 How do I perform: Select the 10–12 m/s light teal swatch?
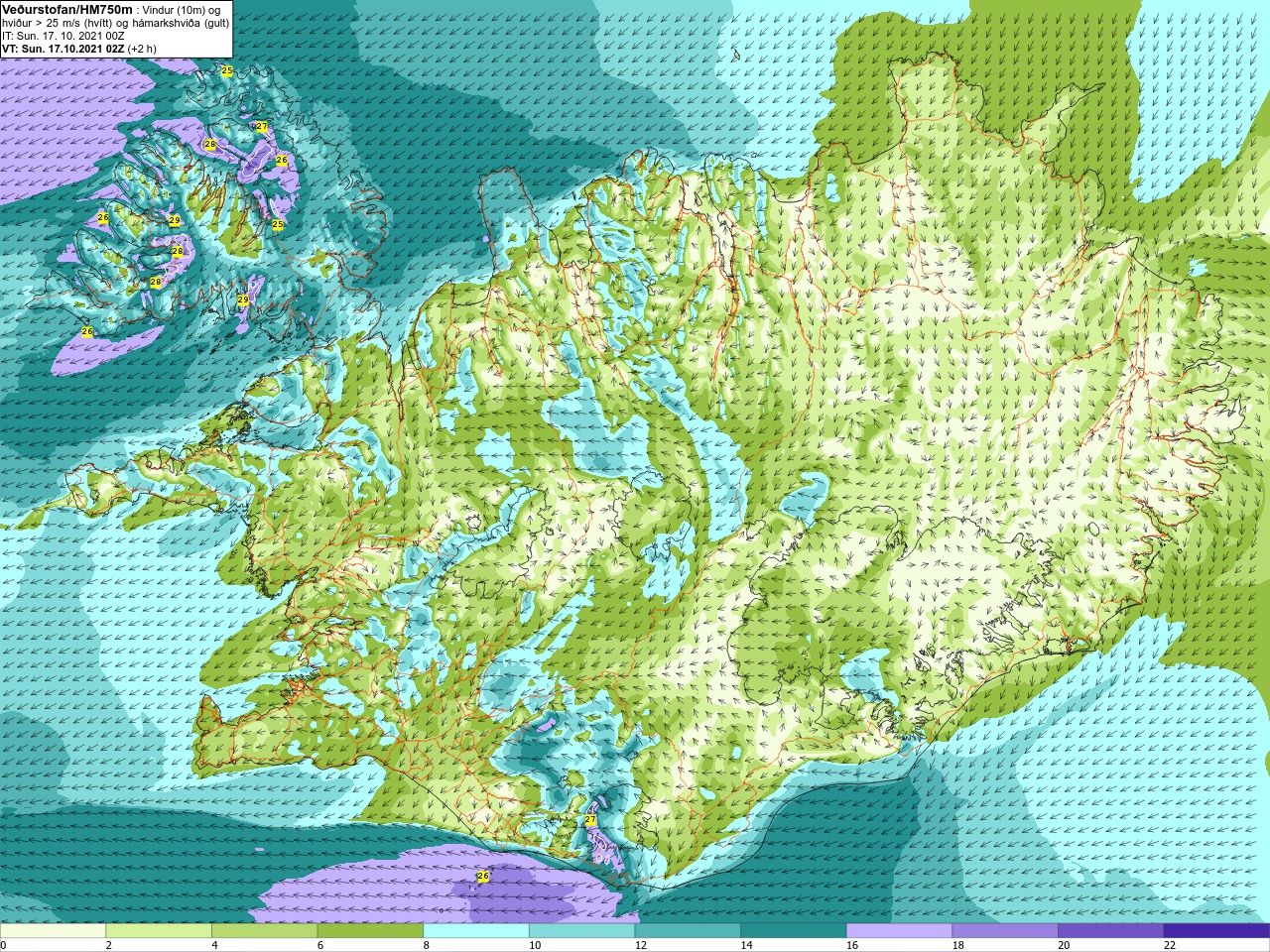click(x=581, y=931)
